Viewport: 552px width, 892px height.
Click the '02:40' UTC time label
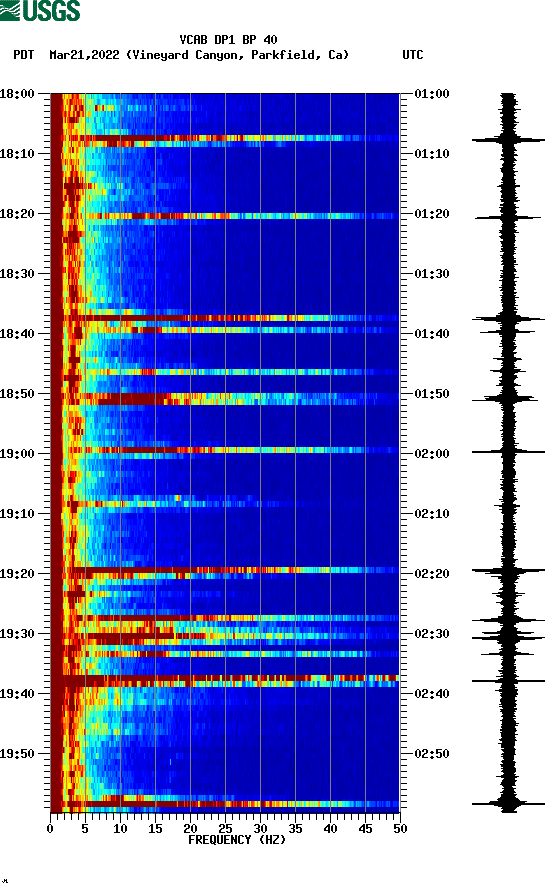point(432,694)
